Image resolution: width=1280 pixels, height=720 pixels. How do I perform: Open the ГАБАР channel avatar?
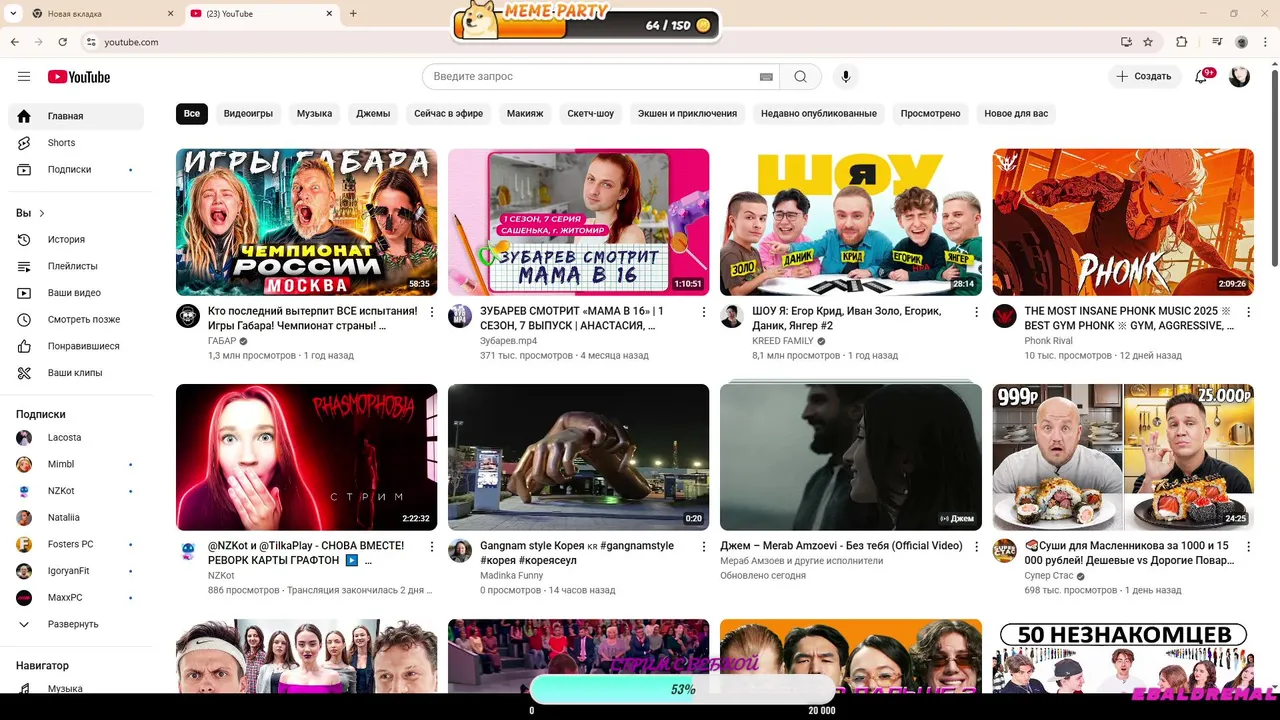pyautogui.click(x=188, y=316)
